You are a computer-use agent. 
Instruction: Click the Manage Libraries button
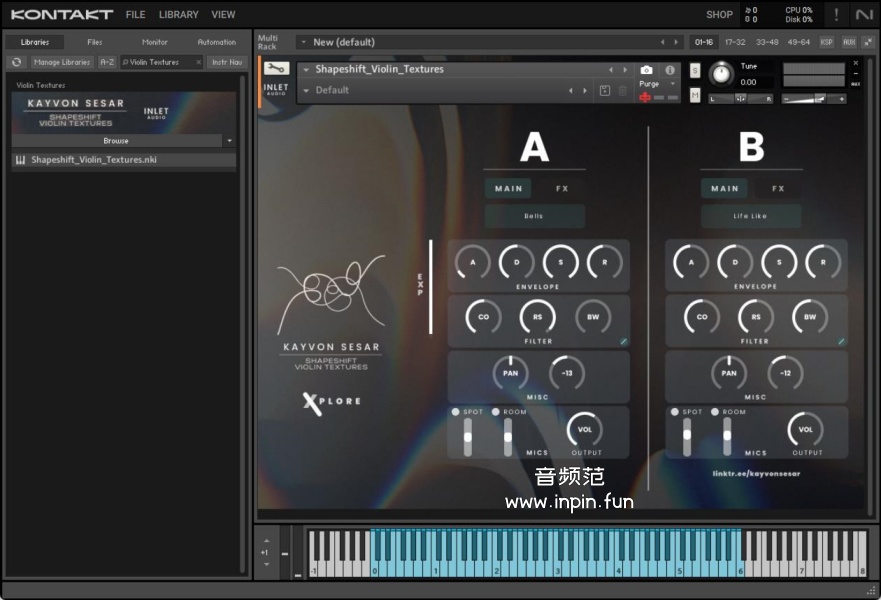coord(61,62)
